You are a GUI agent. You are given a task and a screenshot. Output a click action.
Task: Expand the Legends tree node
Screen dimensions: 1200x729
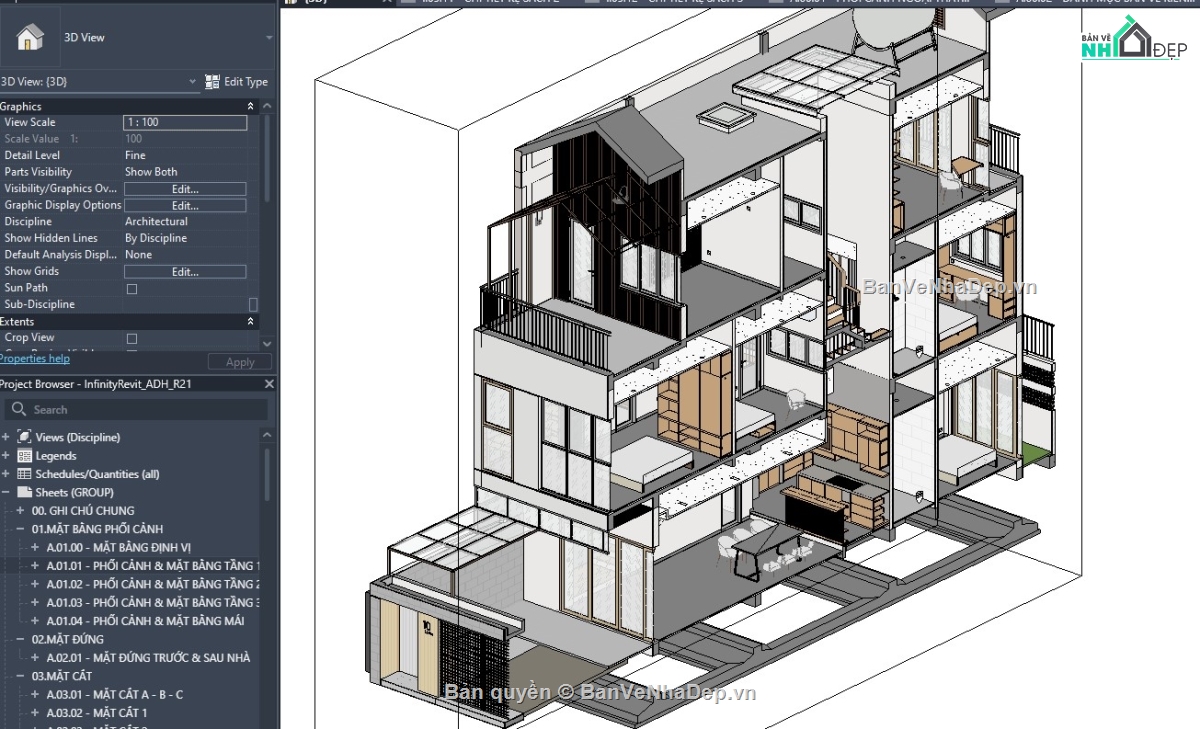pos(6,456)
